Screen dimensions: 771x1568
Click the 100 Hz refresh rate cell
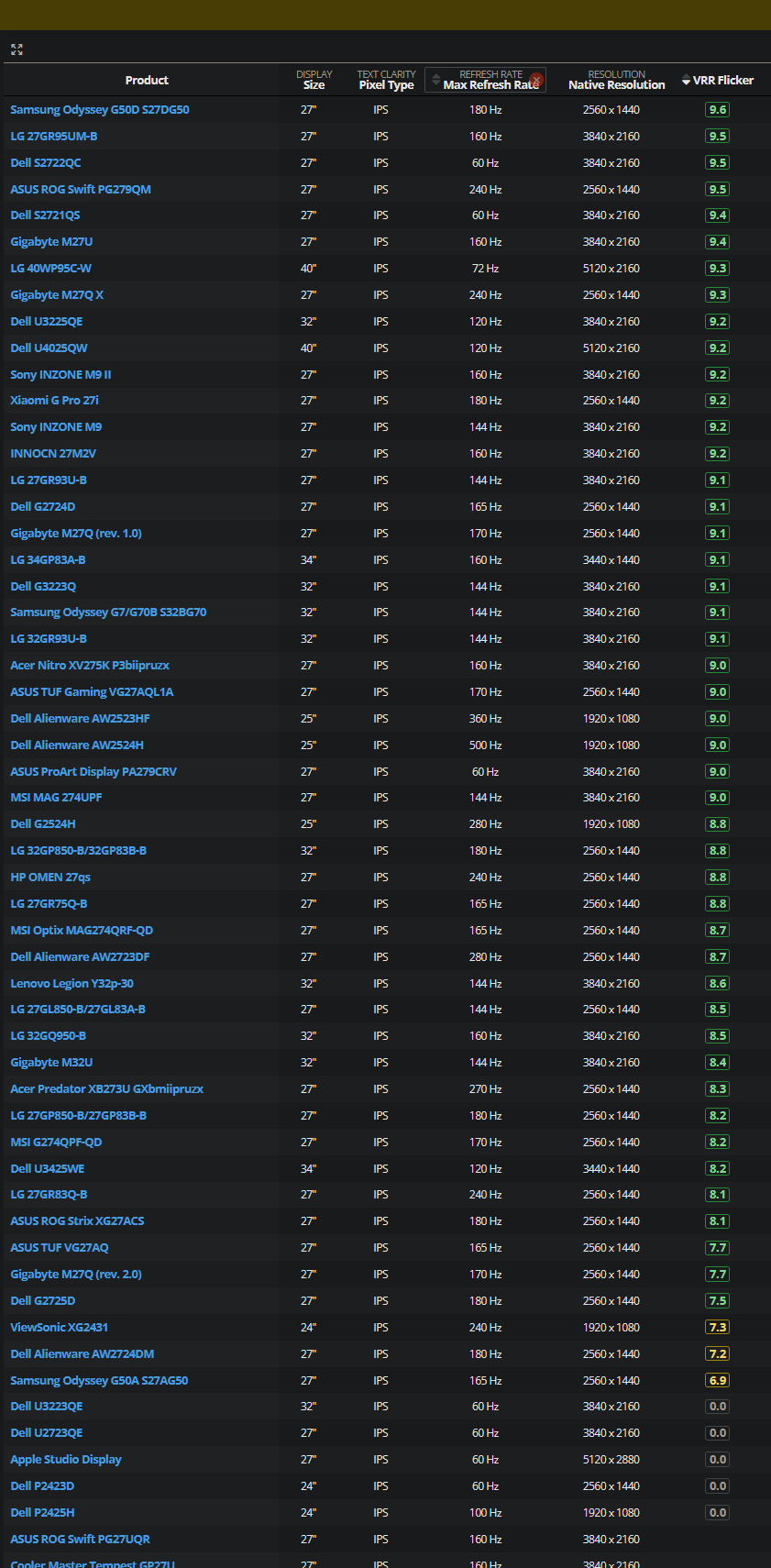coord(485,1512)
